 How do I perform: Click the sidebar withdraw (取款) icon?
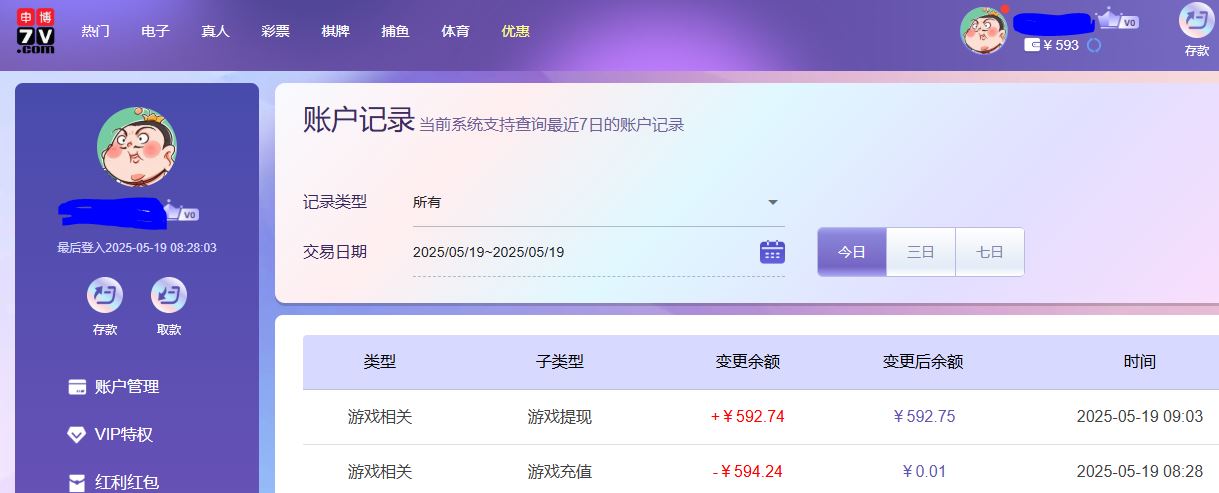click(168, 296)
